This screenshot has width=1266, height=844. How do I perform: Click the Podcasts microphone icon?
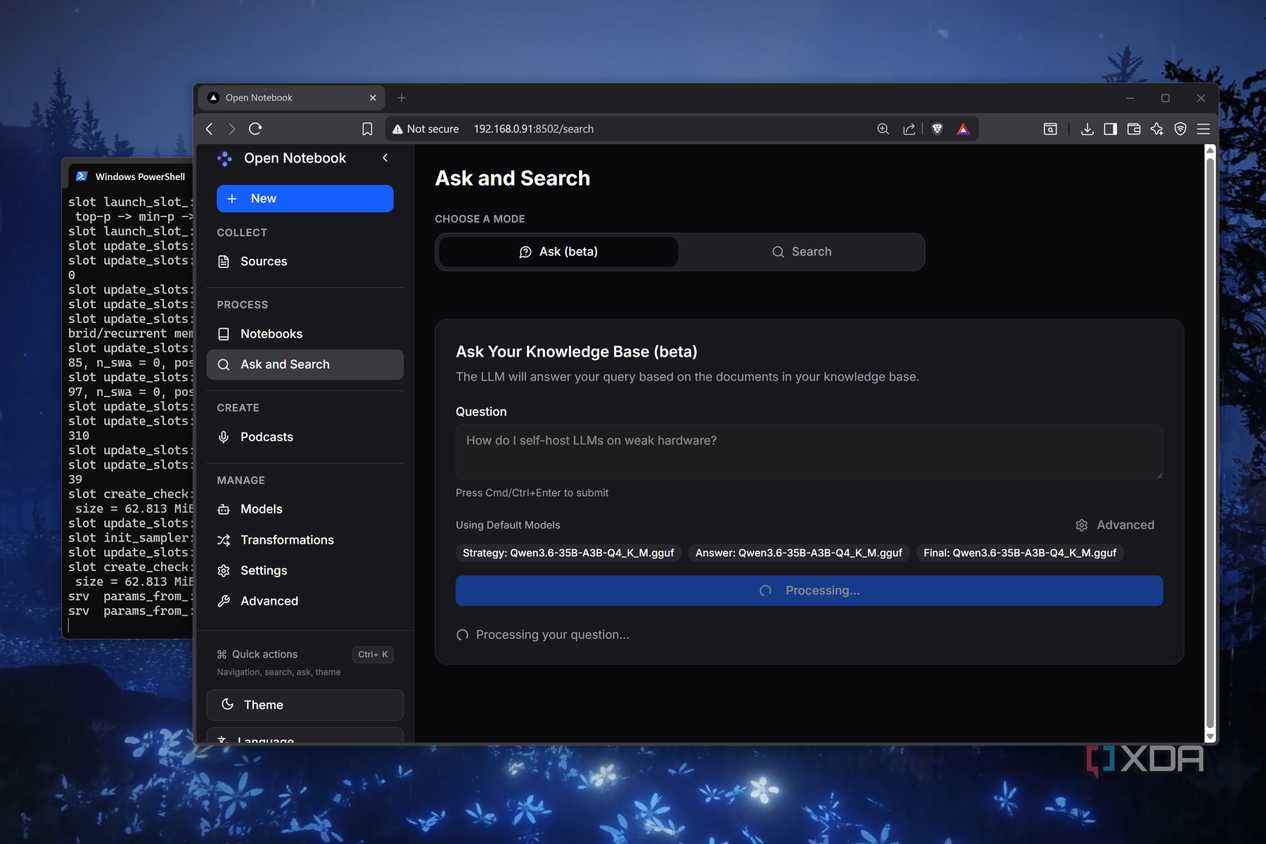click(x=224, y=437)
